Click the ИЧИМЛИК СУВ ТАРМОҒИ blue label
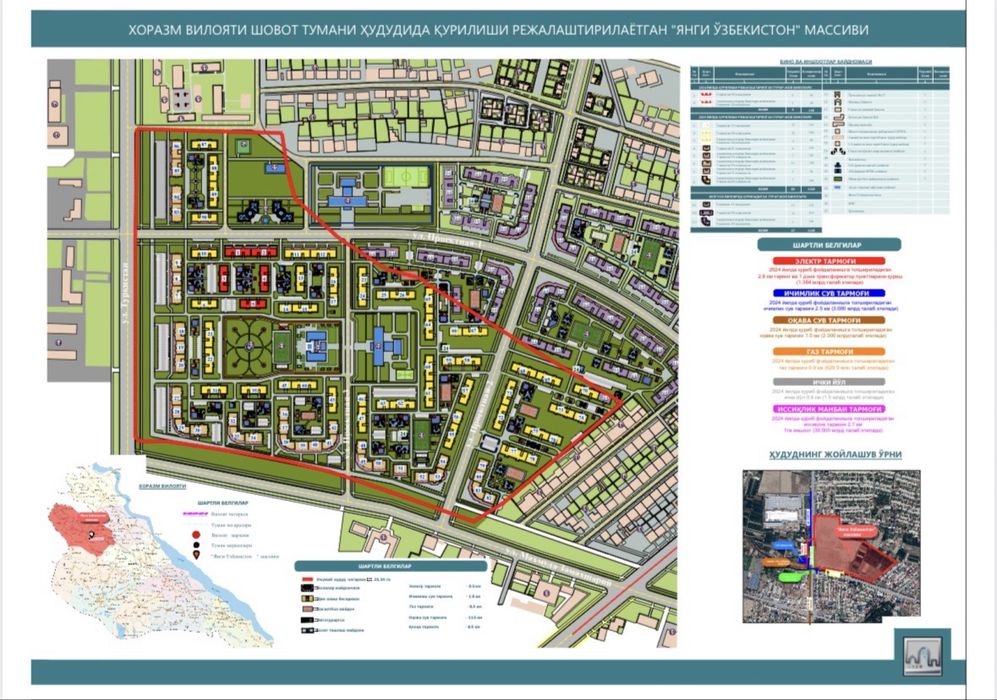Image resolution: width=997 pixels, height=700 pixels. click(x=829, y=294)
